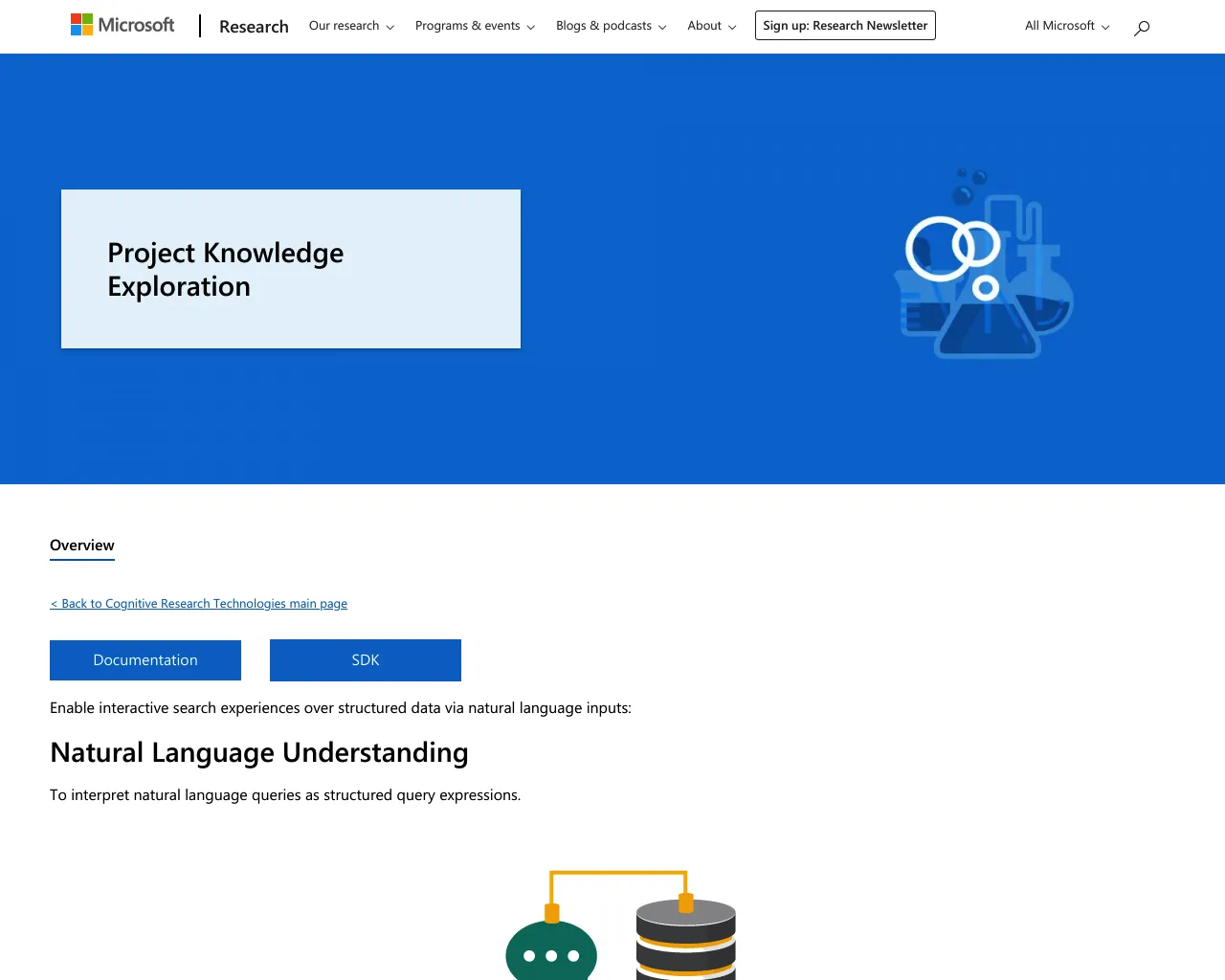This screenshot has height=980, width=1225.
Task: Expand the Blogs & podcasts menu
Action: (604, 26)
